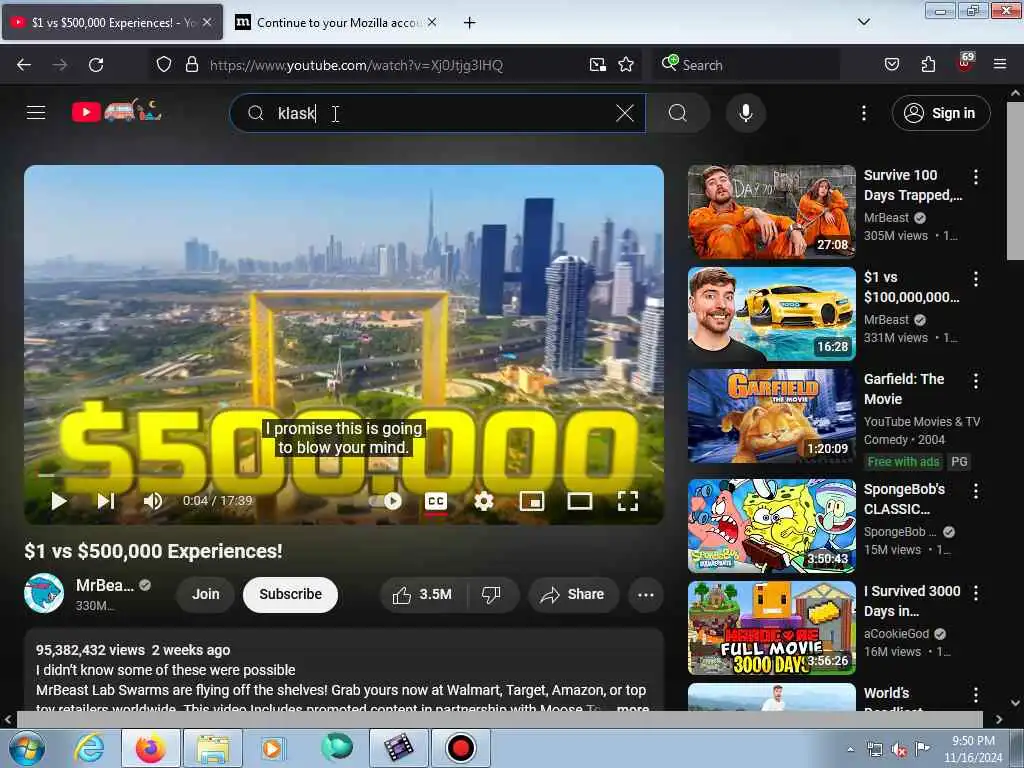This screenshot has height=768, width=1024.
Task: Open the Garfield: The Movie title
Action: 903,389
